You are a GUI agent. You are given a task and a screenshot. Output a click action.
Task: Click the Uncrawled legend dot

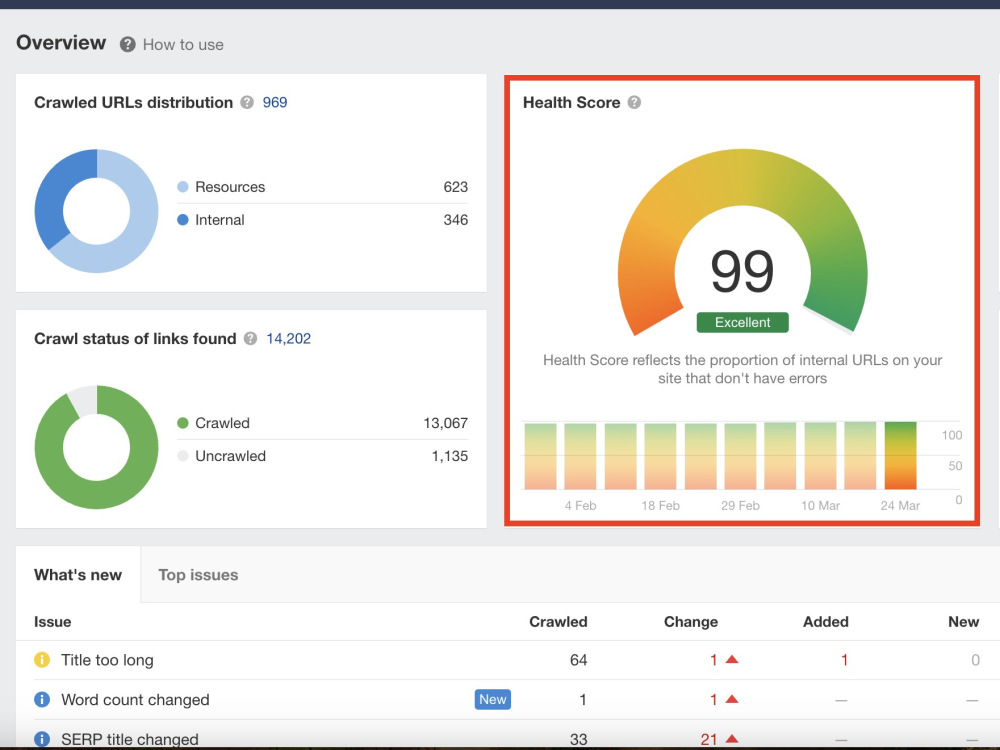(x=182, y=456)
